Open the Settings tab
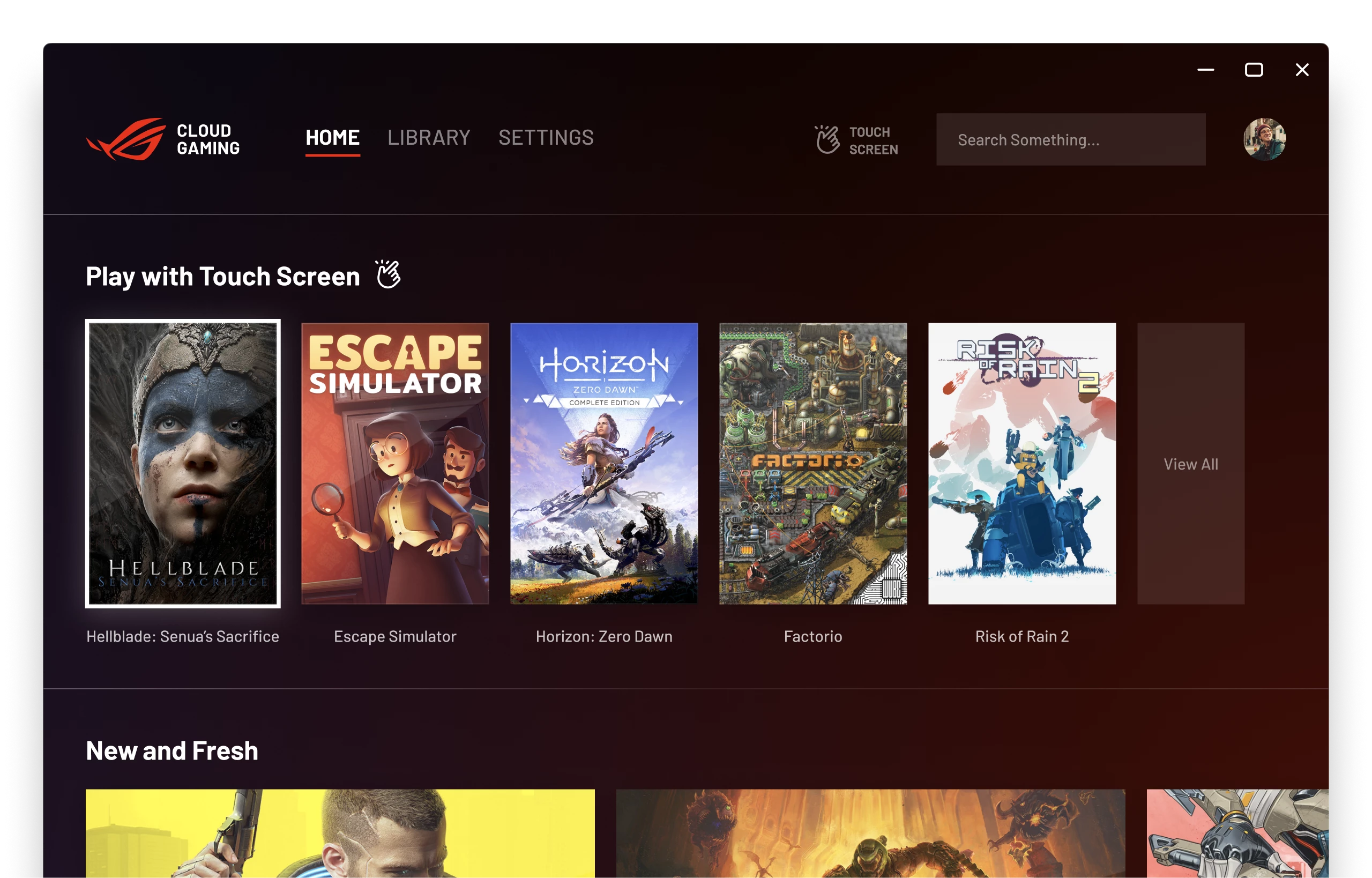Image resolution: width=1372 pixels, height=878 pixels. pyautogui.click(x=546, y=137)
